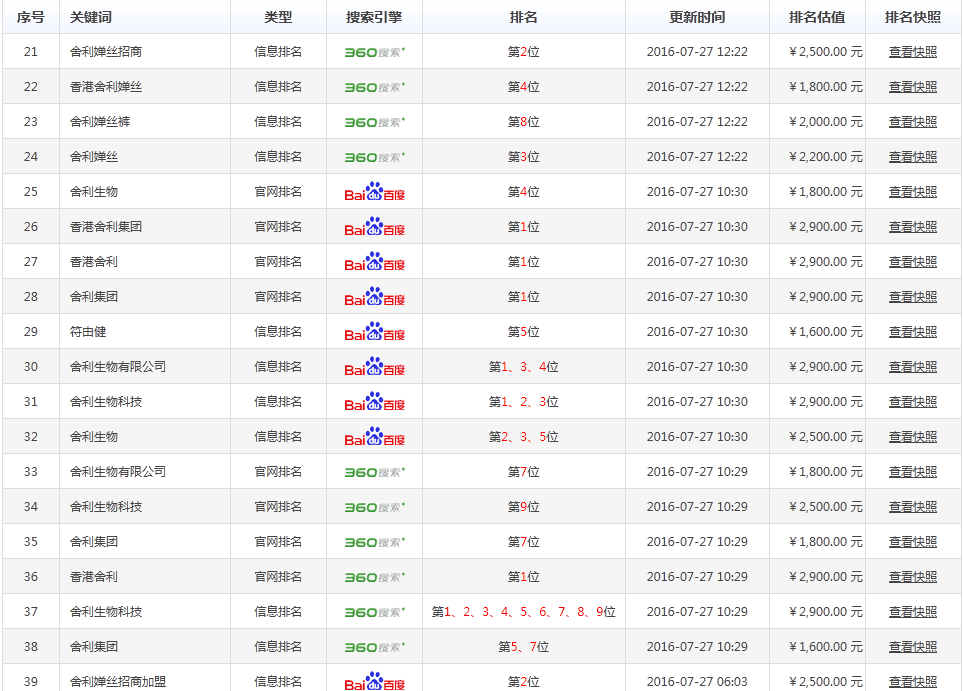
Task: Select keyword 香港舍利婵丝 in row 22
Action: coord(106,87)
